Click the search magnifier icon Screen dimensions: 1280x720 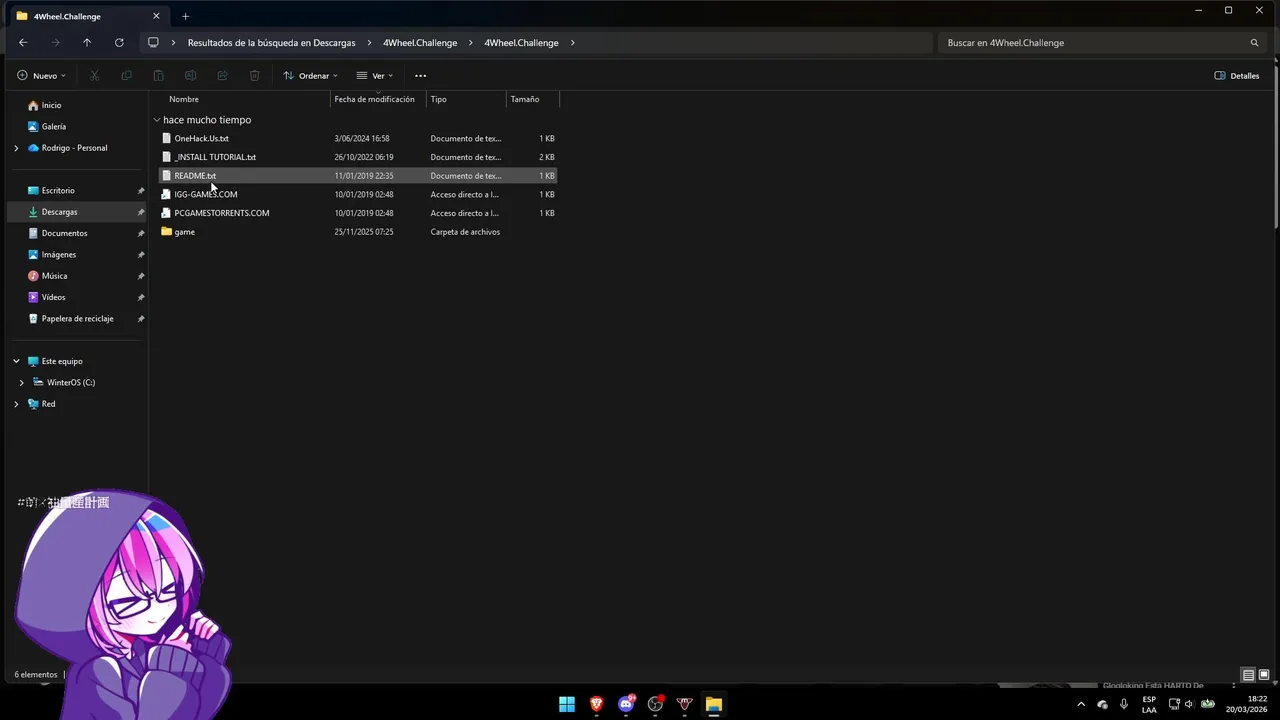click(1254, 43)
